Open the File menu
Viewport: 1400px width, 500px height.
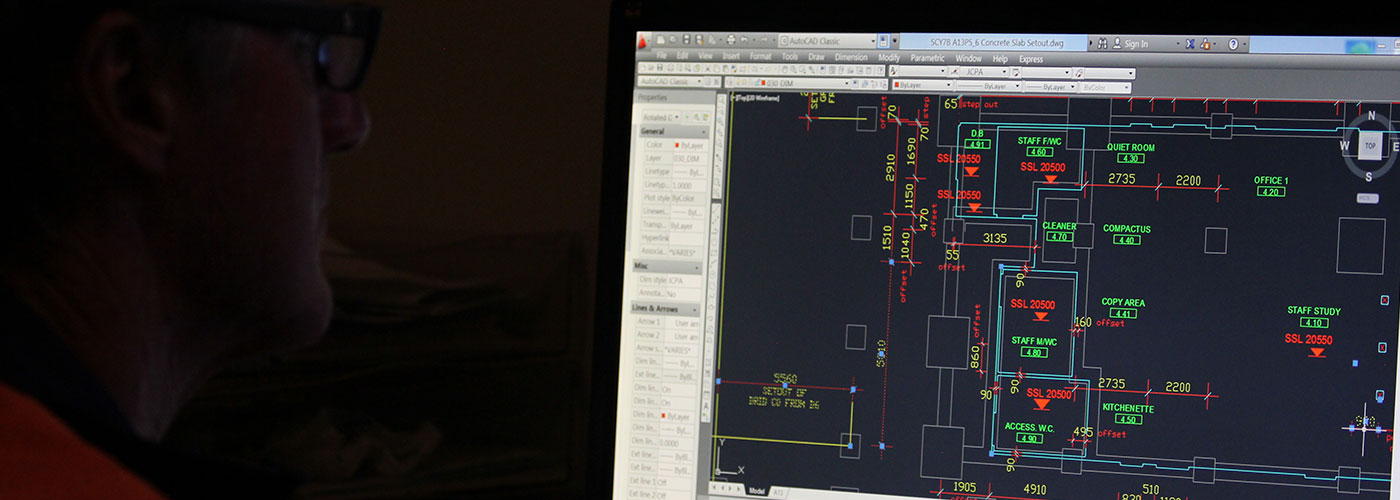pos(661,57)
